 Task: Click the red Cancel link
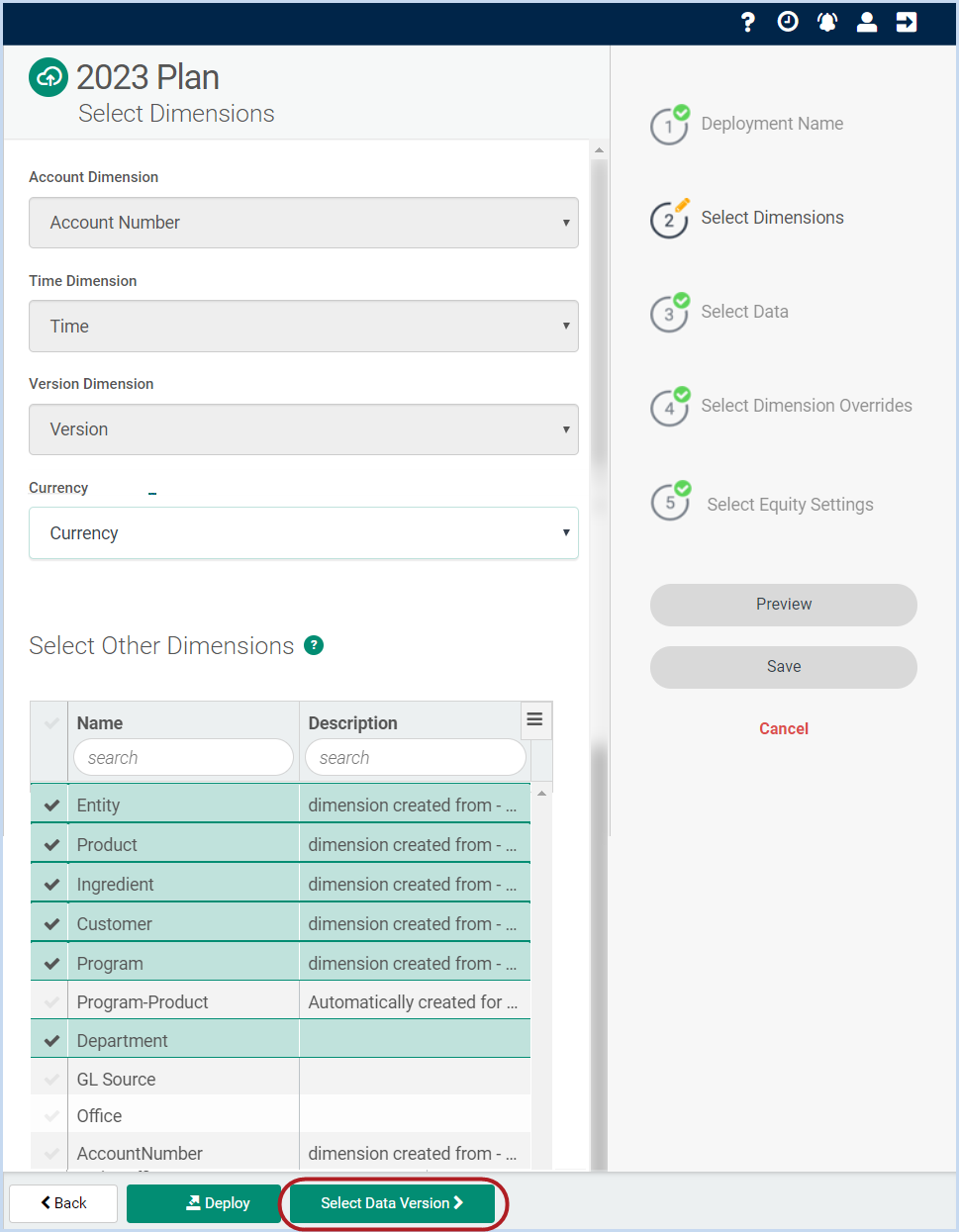point(784,728)
